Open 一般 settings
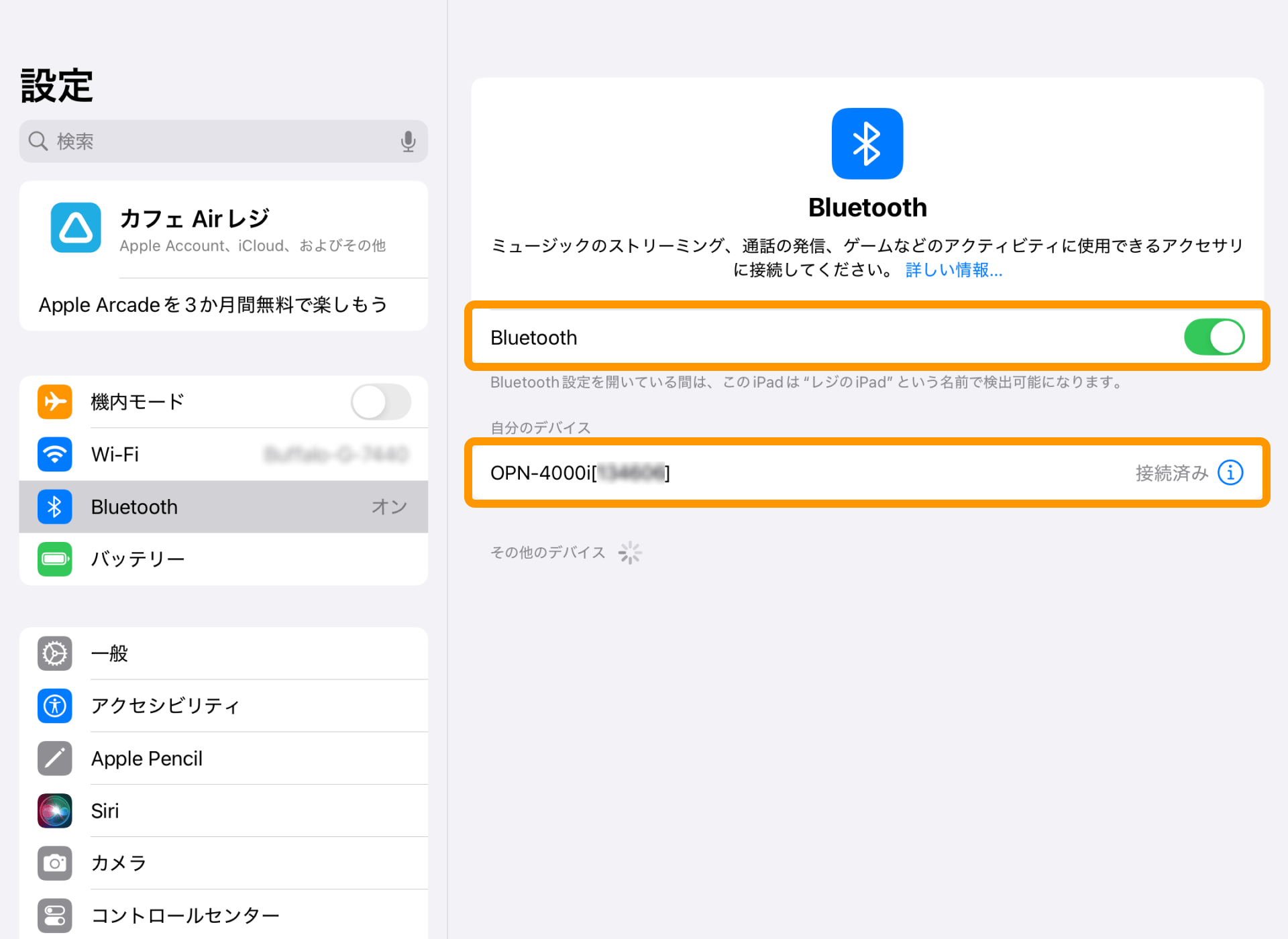 [223, 653]
